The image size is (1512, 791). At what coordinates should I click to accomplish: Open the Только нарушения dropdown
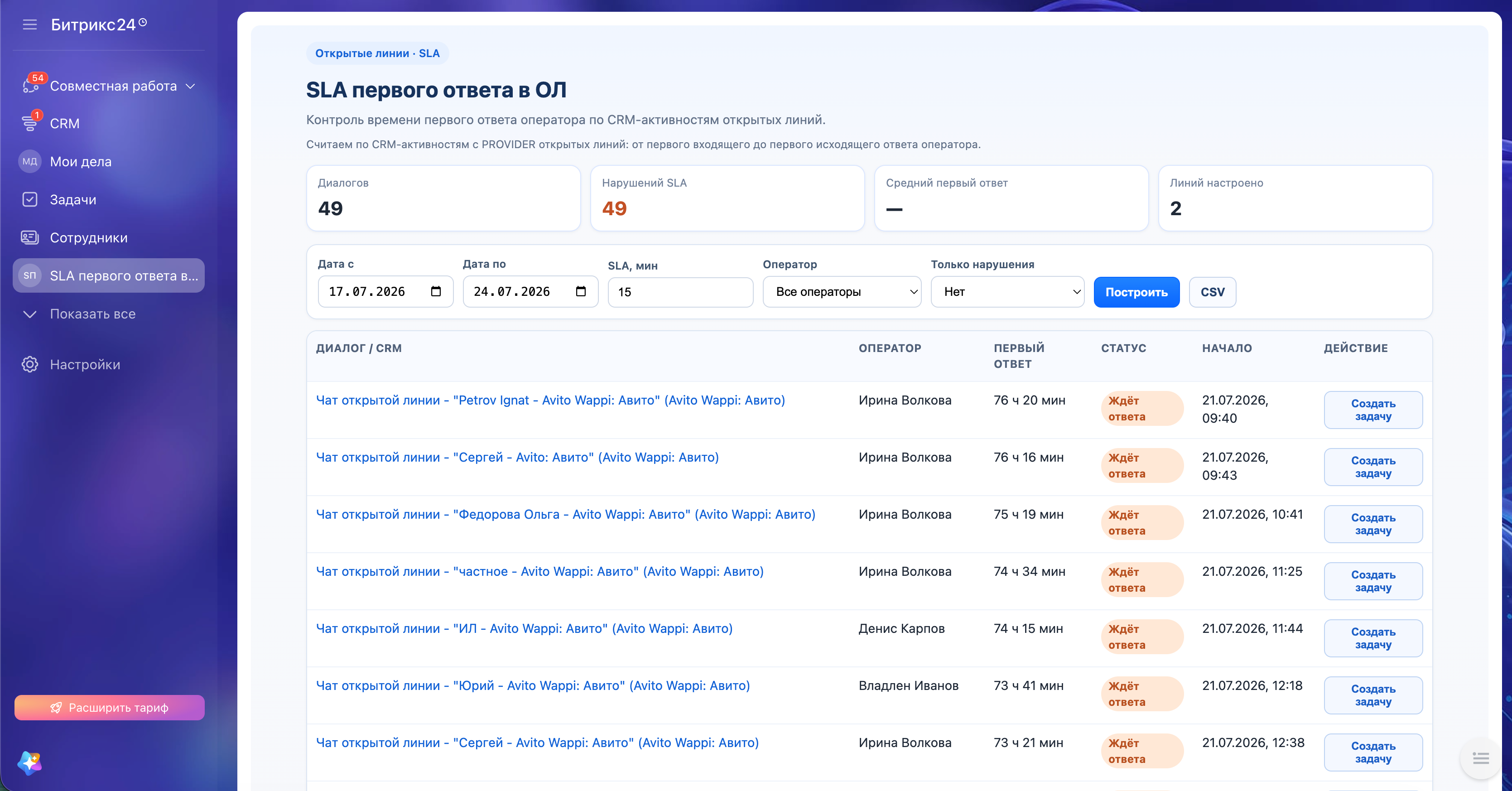(x=1007, y=292)
